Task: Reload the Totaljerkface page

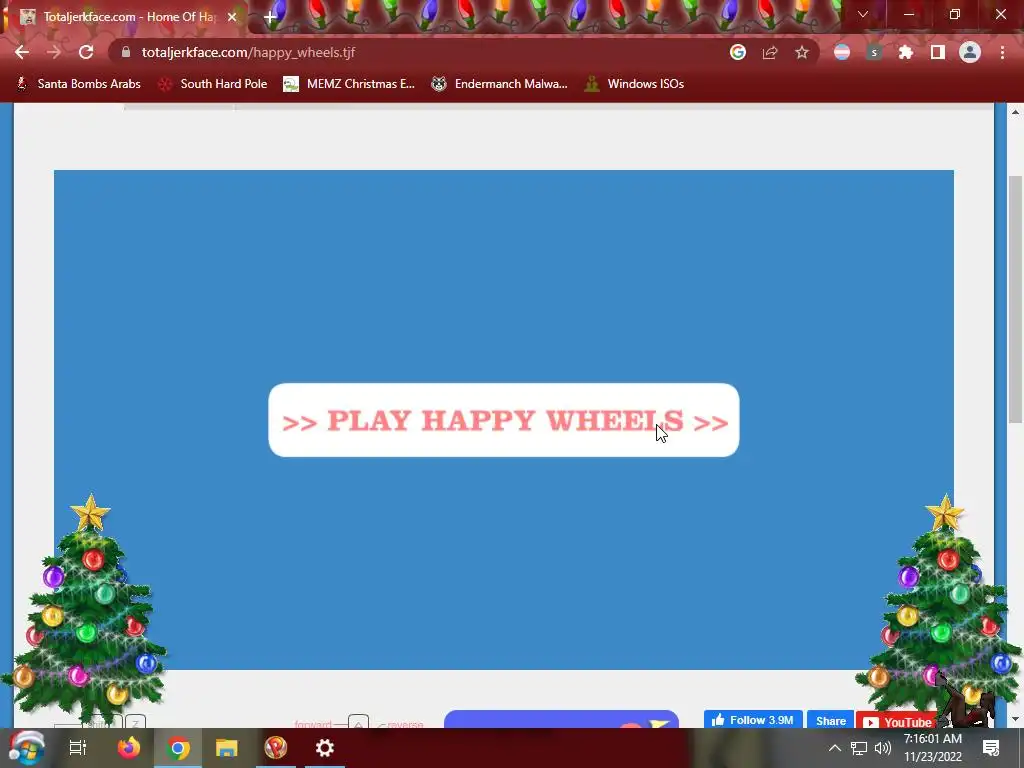Action: (x=86, y=52)
